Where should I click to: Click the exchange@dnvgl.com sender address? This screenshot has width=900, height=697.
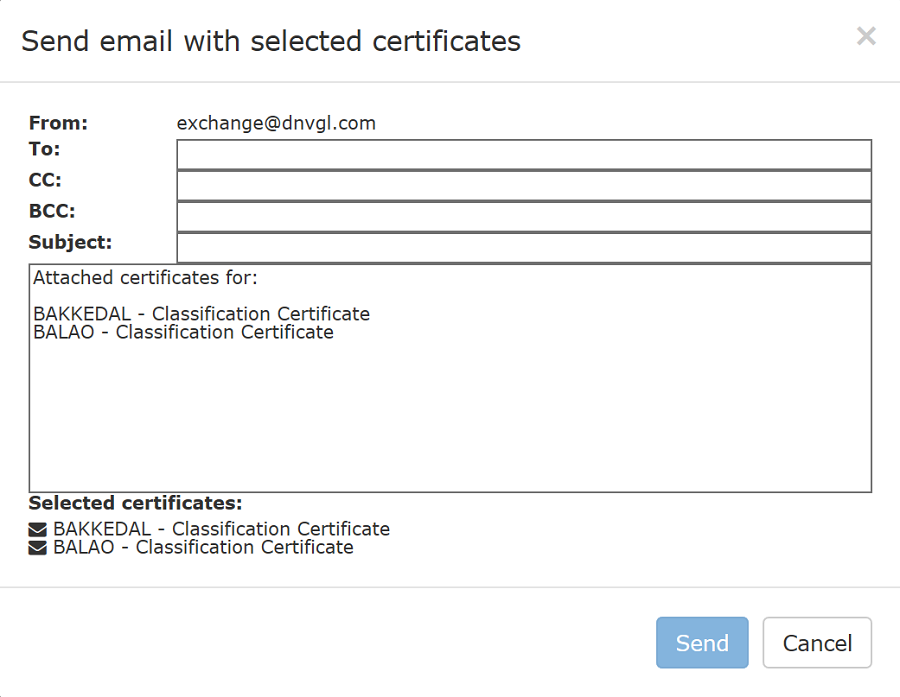[276, 123]
